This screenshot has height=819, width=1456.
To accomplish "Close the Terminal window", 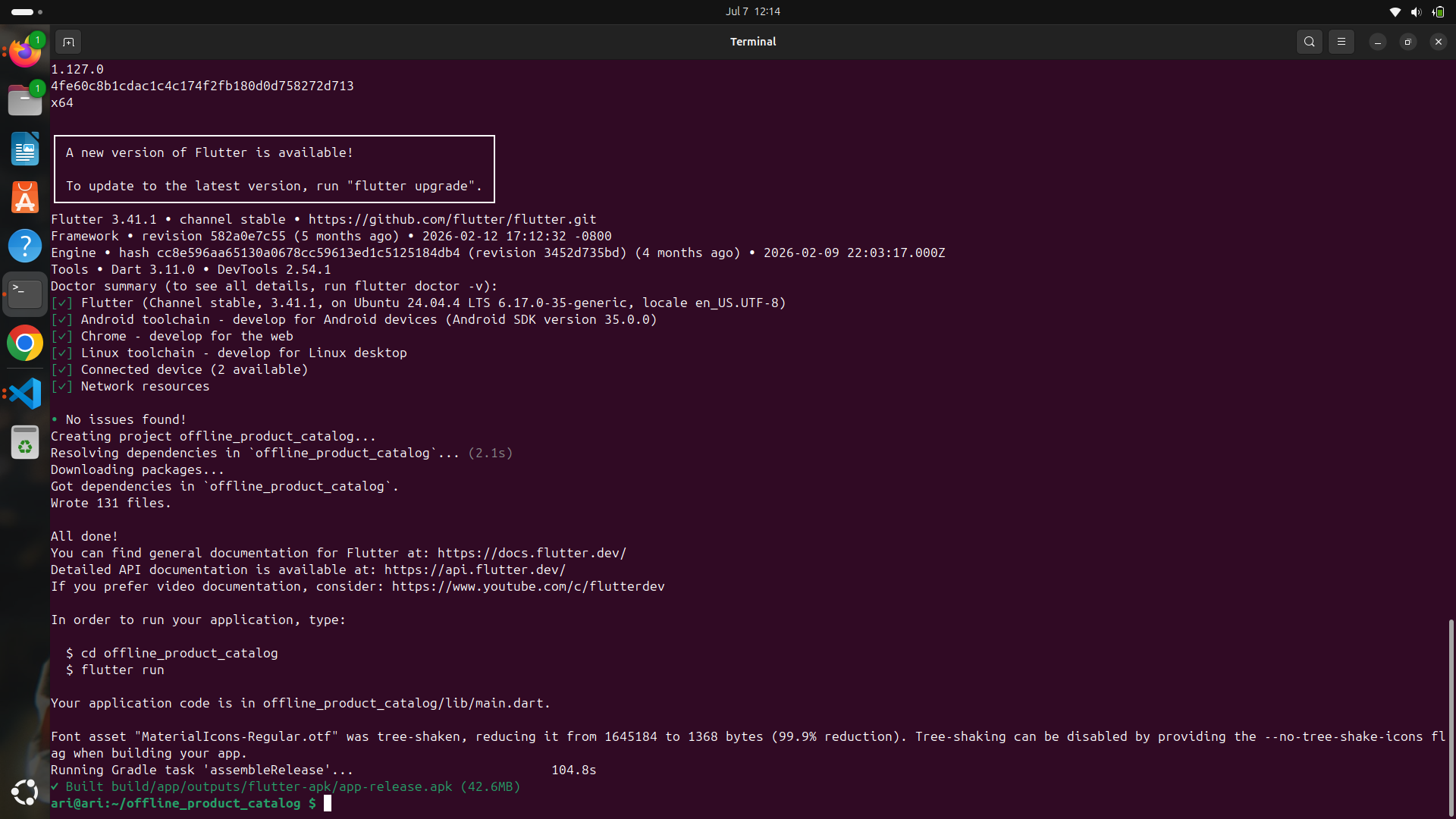I will [x=1438, y=42].
